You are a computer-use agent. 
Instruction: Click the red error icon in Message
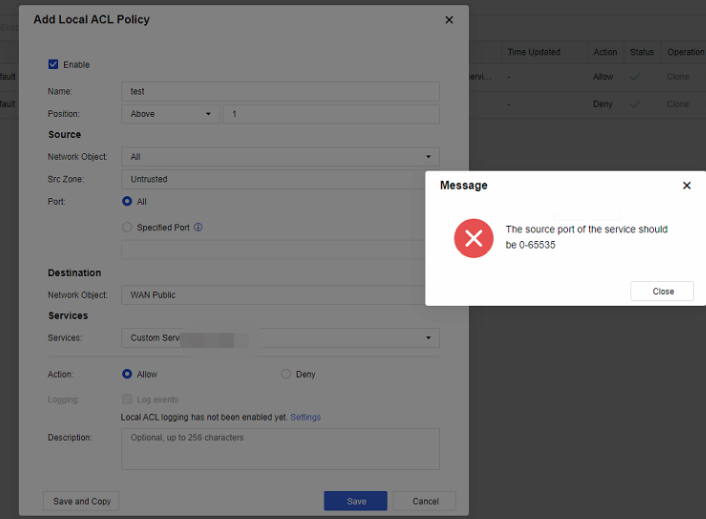coord(474,238)
